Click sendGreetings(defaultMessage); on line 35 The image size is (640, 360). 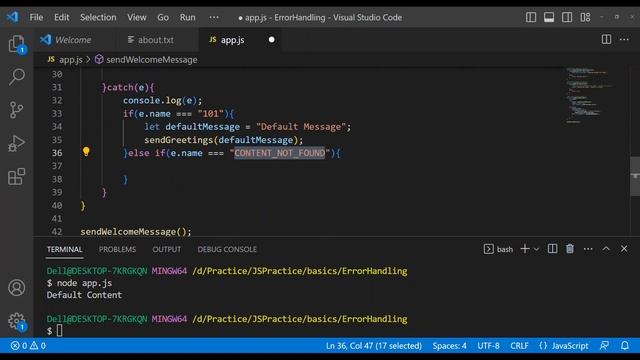point(224,140)
